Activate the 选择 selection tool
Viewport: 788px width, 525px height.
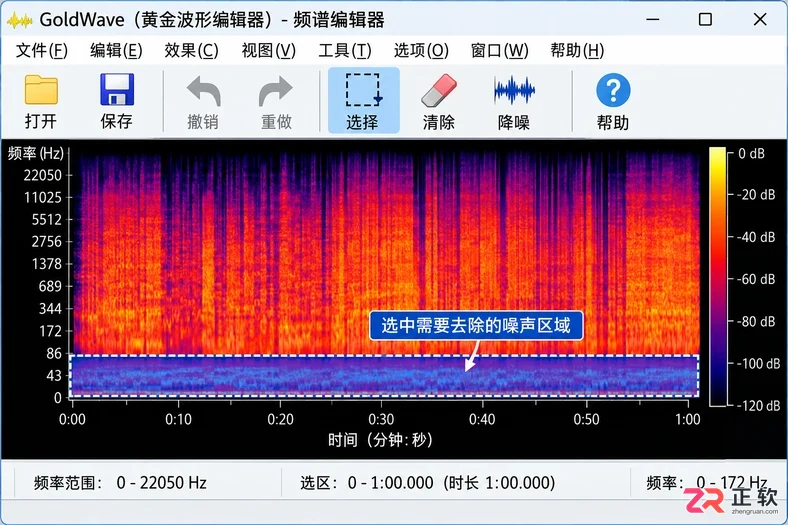[363, 101]
